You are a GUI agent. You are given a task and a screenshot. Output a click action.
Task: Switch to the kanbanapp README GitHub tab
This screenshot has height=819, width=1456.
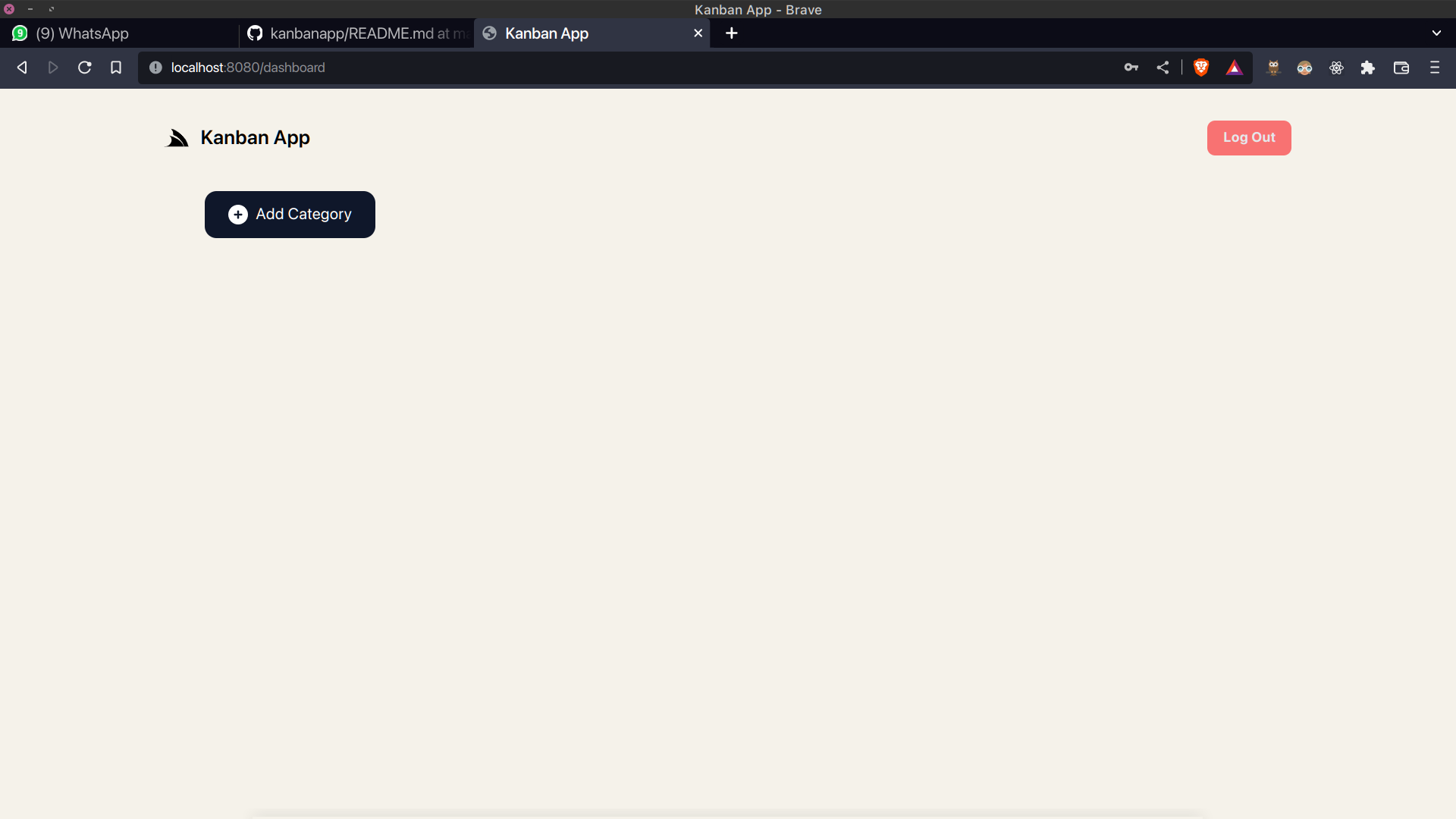click(356, 33)
